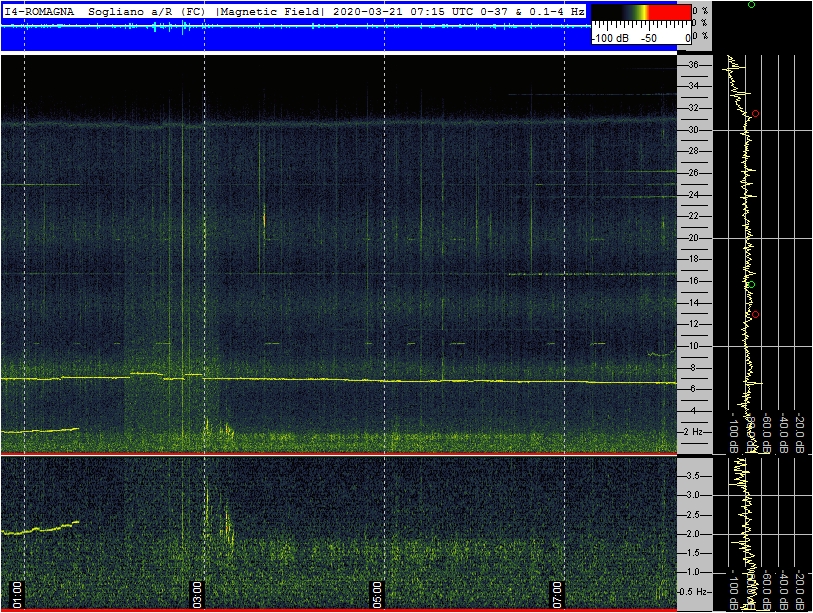Click the green circle marker near 16 Hz

pyautogui.click(x=752, y=285)
